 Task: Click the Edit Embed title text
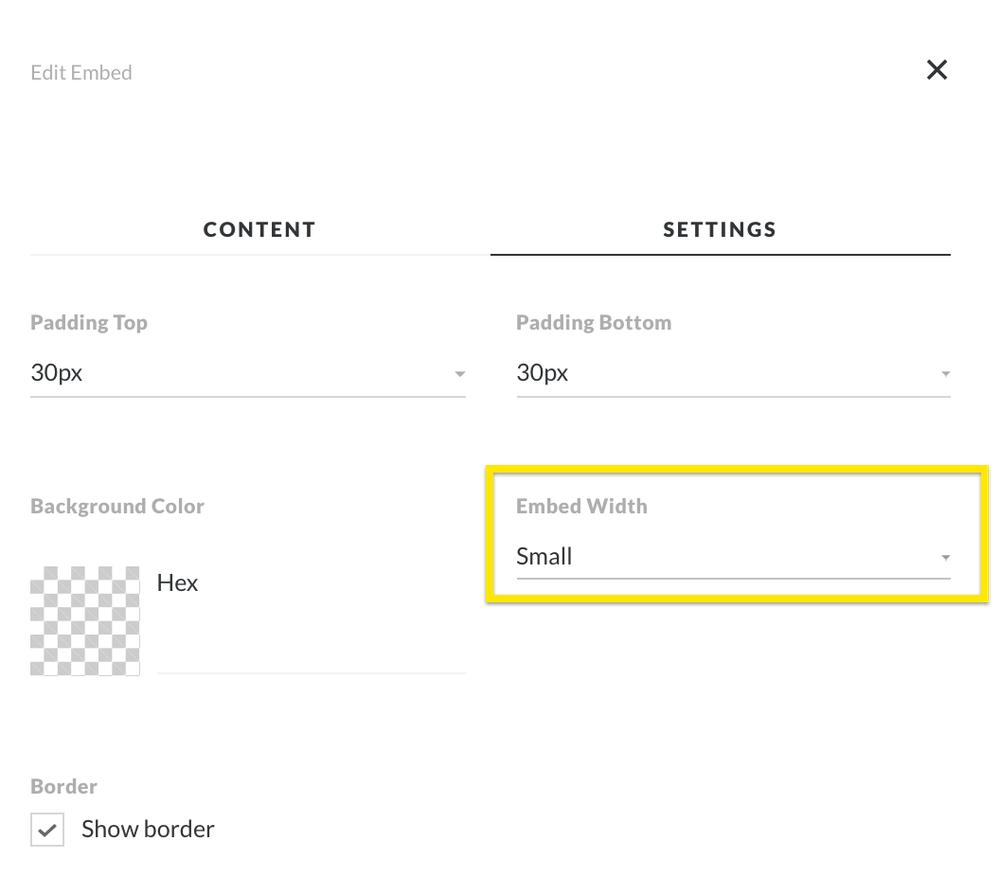click(x=81, y=73)
